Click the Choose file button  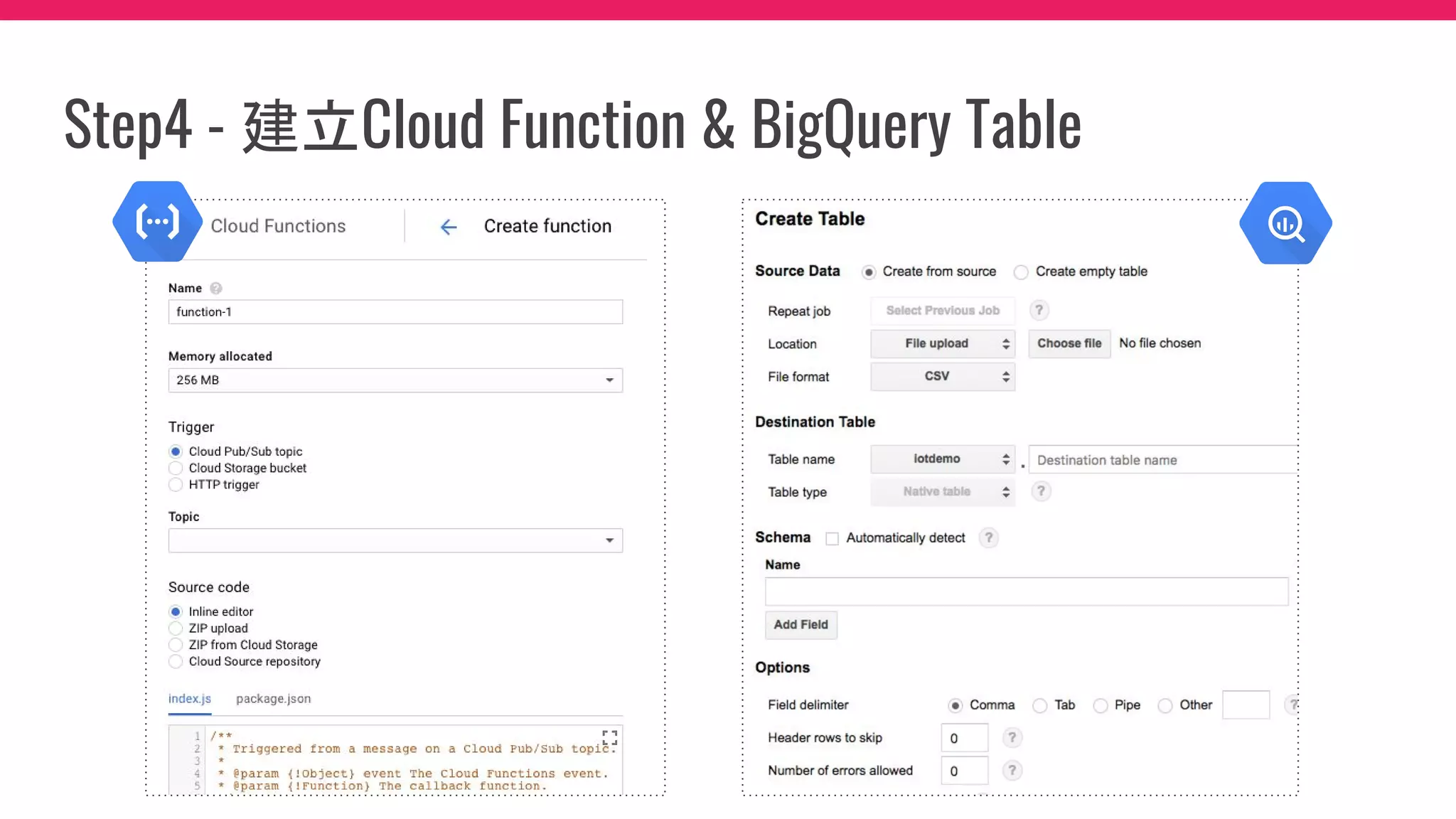[1069, 343]
